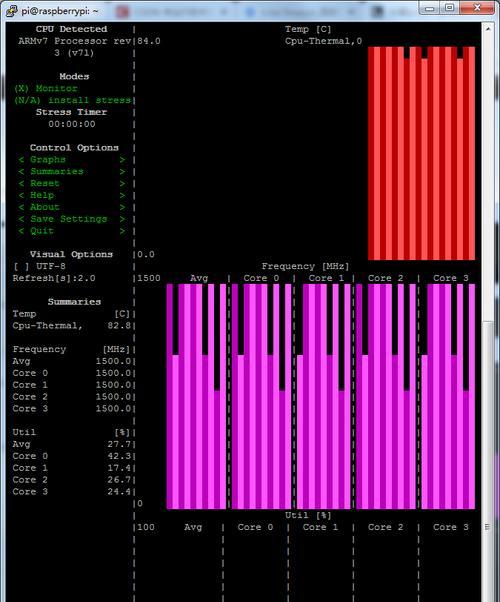This screenshot has width=500, height=602.
Task: Open the About control option
Action: click(x=72, y=207)
